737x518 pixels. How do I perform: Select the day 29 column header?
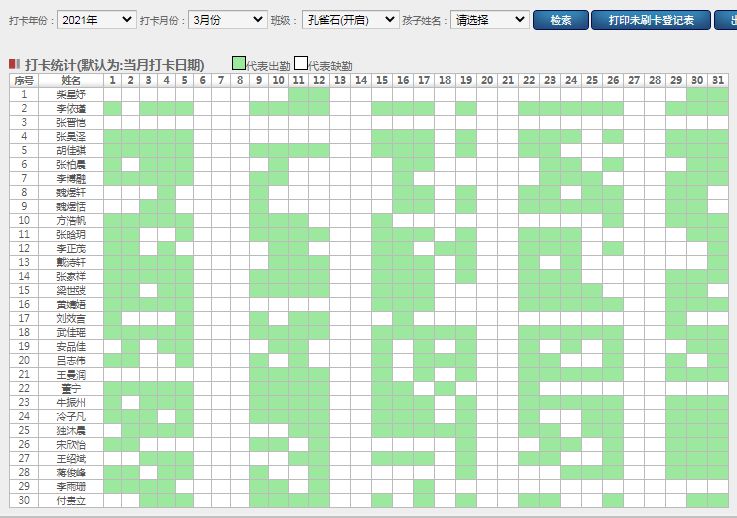tap(676, 80)
